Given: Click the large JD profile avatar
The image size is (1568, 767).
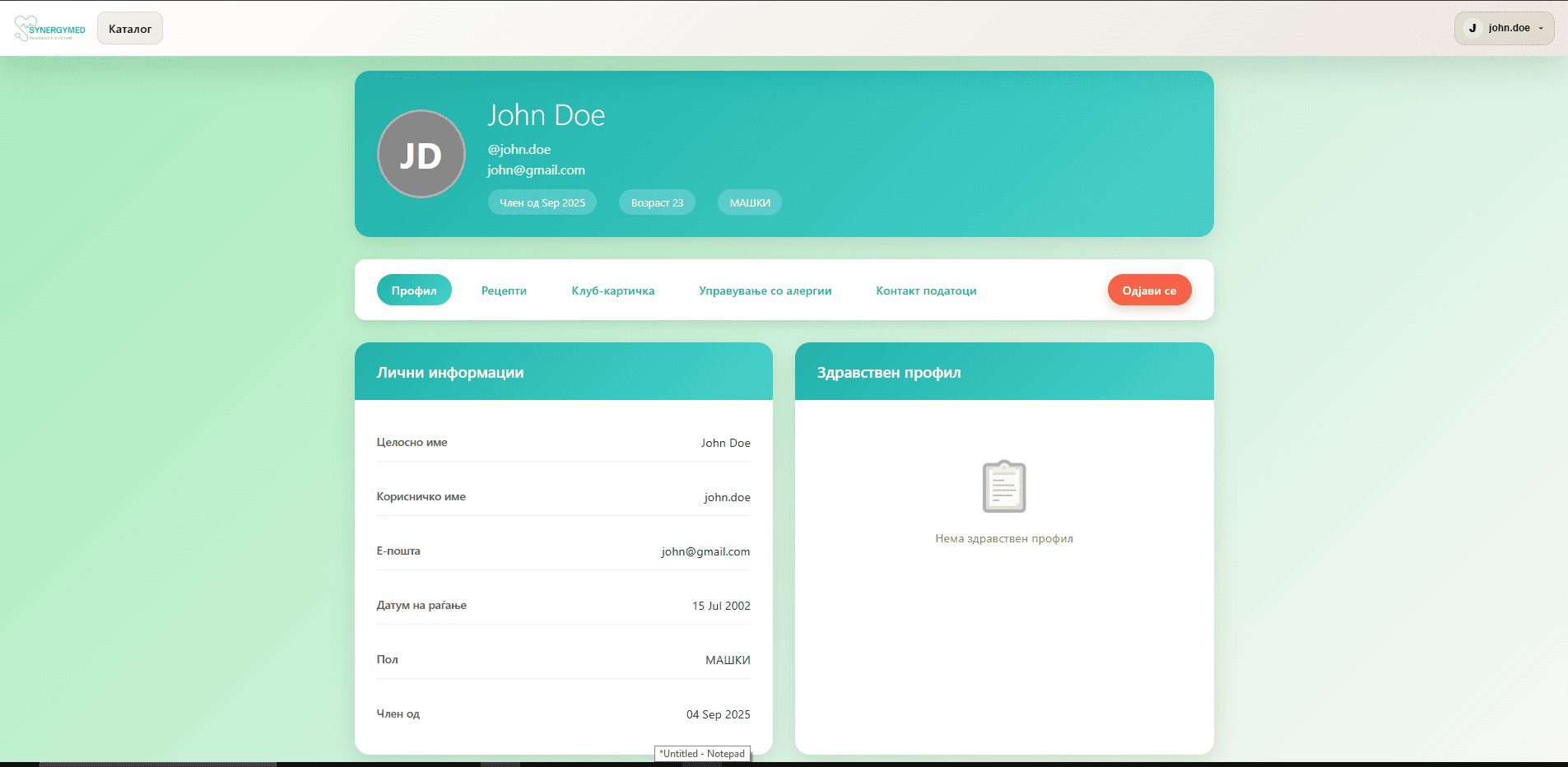Looking at the screenshot, I should [x=421, y=154].
